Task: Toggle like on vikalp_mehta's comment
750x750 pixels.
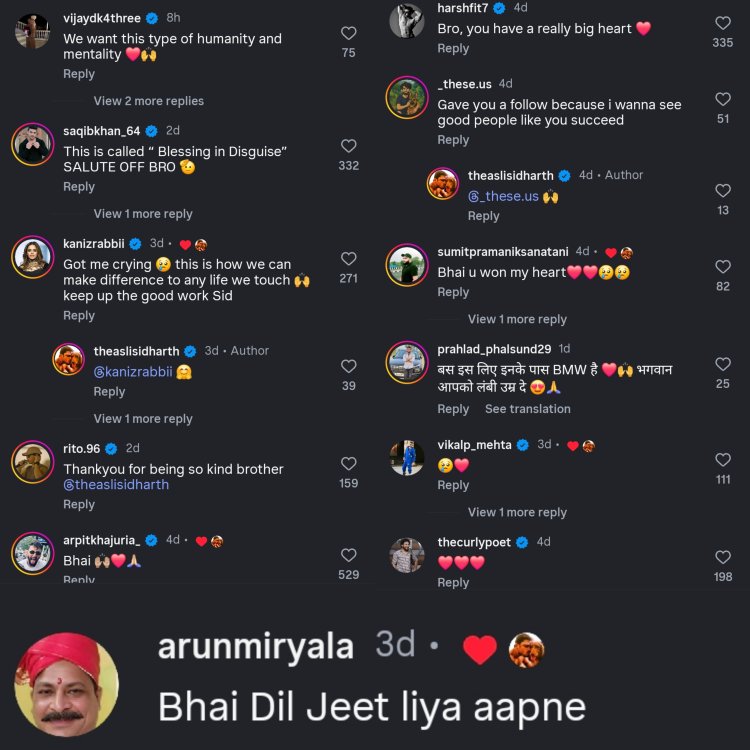Action: coord(723,460)
